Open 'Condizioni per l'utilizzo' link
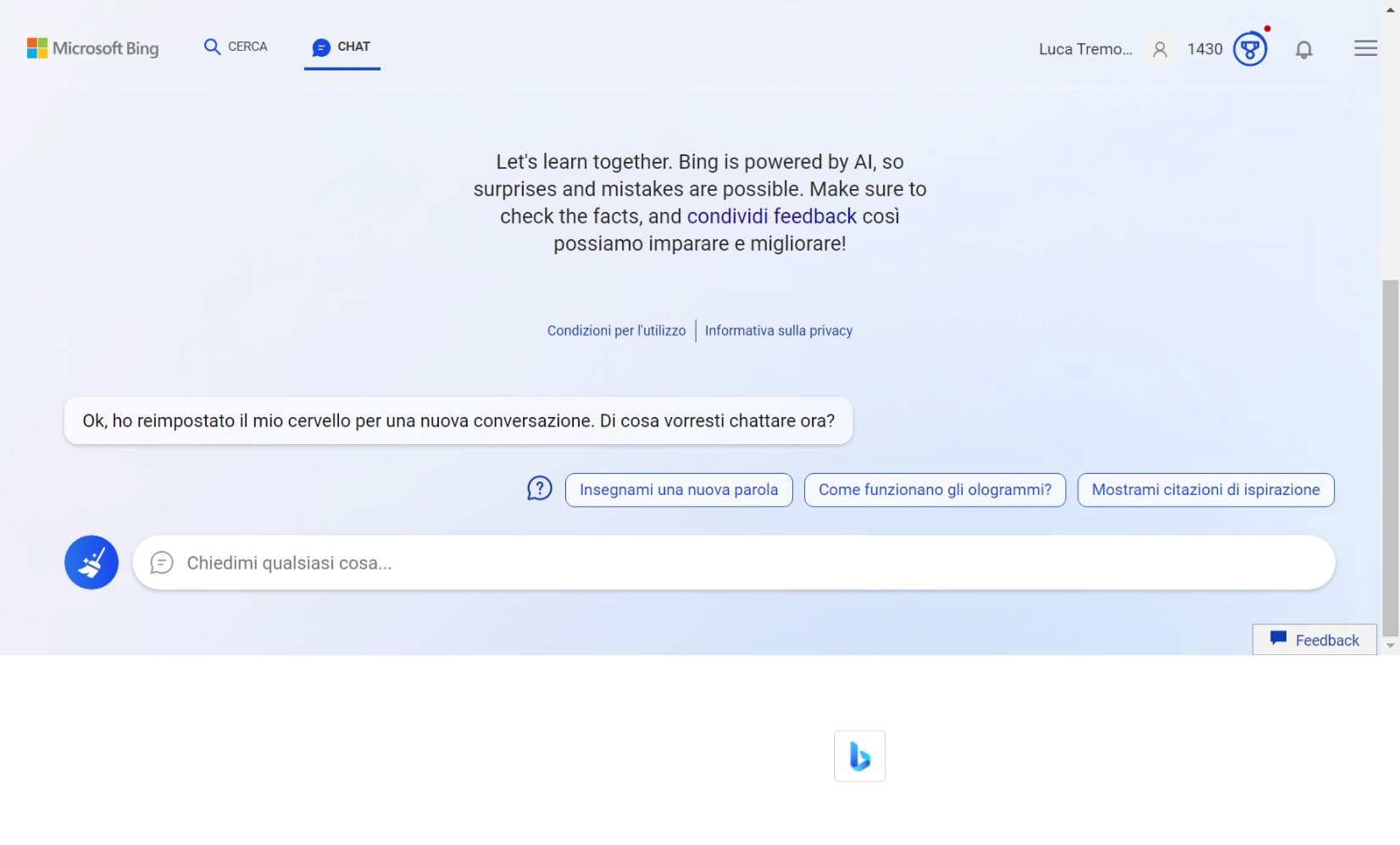The width and height of the screenshot is (1400, 845). pos(616,331)
